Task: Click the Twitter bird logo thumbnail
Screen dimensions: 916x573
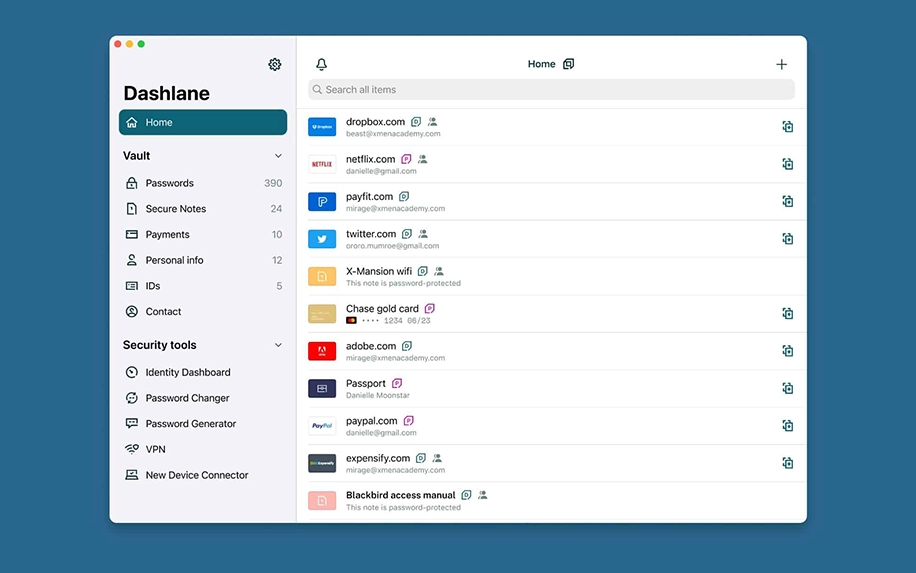Action: (322, 239)
